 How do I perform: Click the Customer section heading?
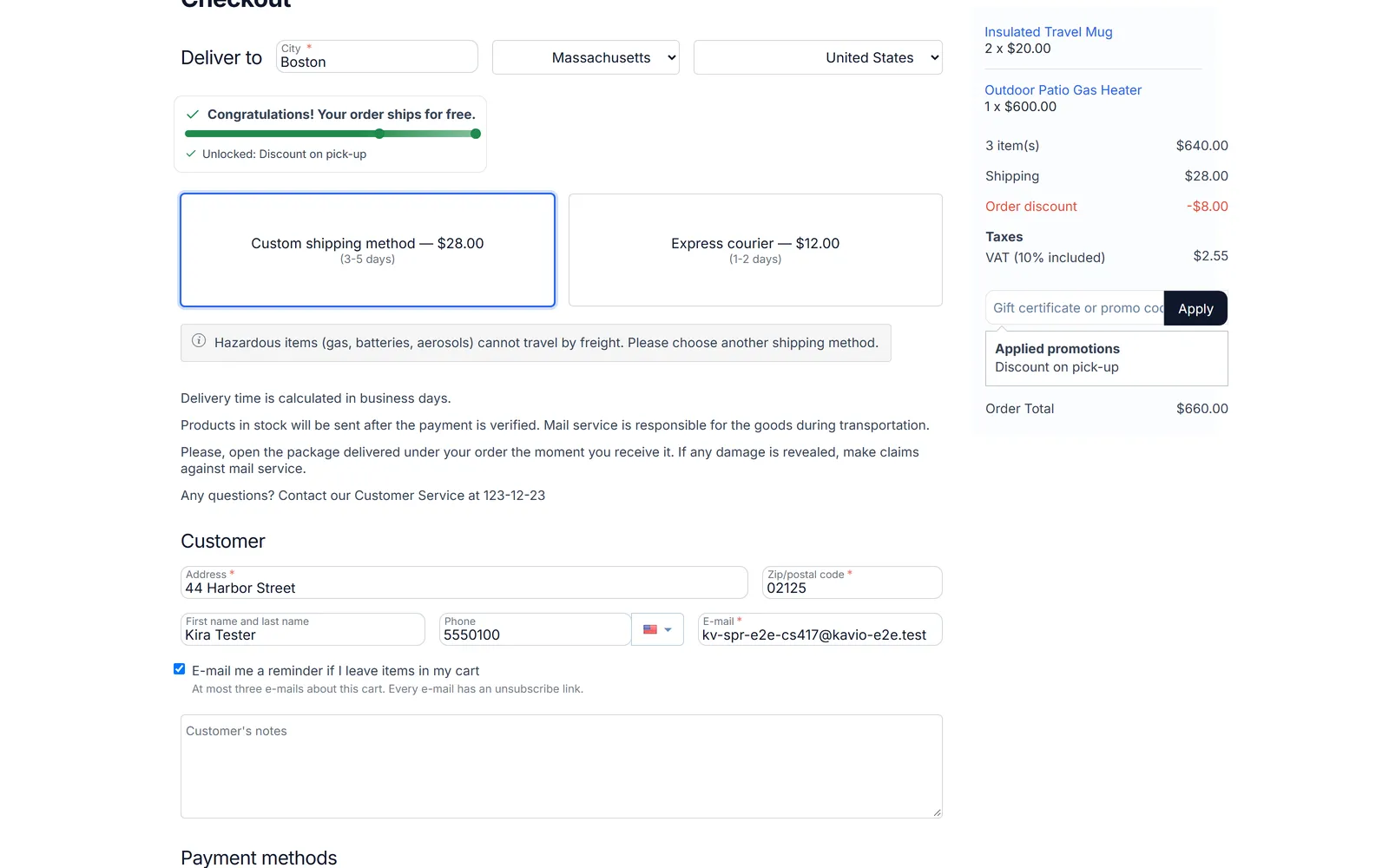point(223,542)
